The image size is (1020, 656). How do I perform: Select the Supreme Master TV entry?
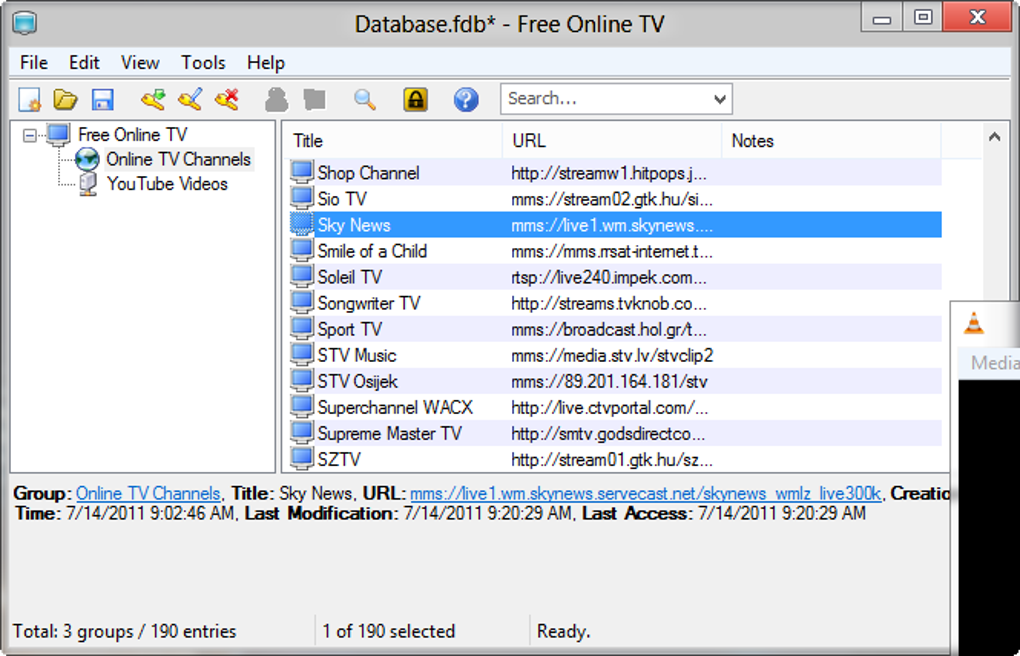click(615, 433)
